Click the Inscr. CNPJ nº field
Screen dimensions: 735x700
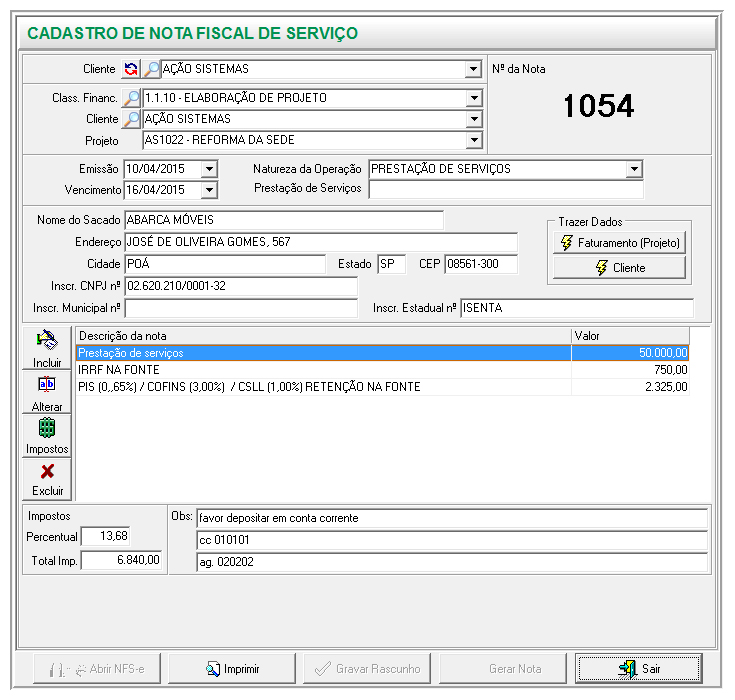241,286
